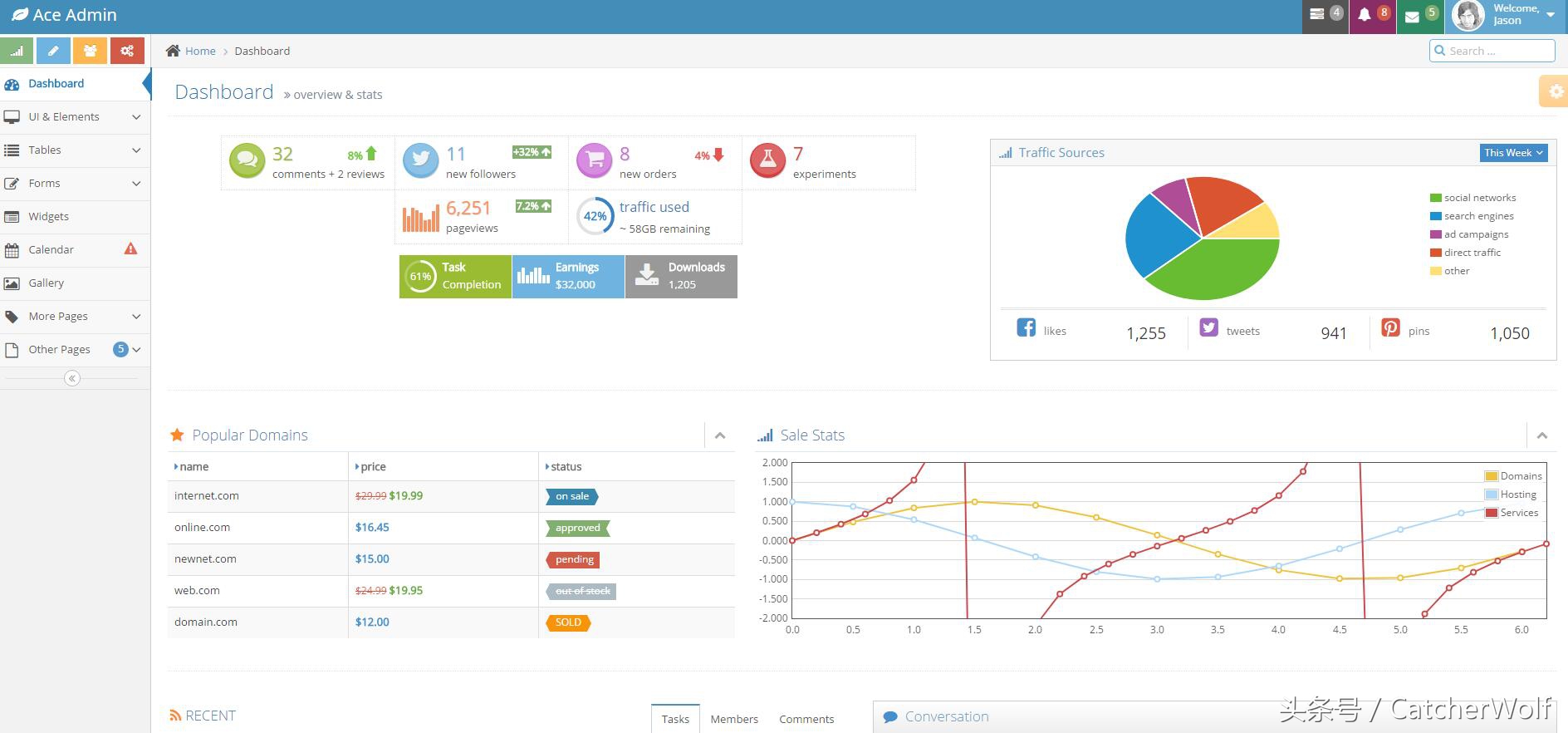
Task: Collapse the Popular Domains widget
Action: point(720,435)
